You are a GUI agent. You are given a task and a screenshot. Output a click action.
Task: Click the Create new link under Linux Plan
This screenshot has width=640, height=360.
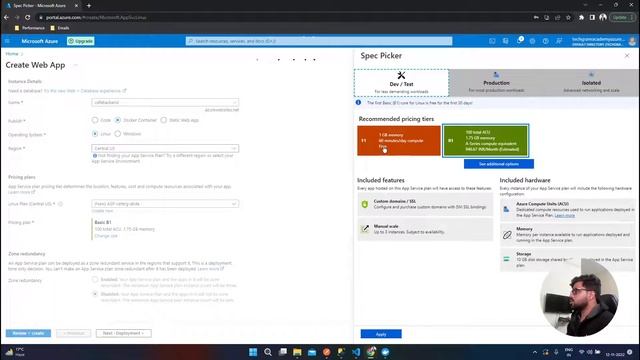102,211
